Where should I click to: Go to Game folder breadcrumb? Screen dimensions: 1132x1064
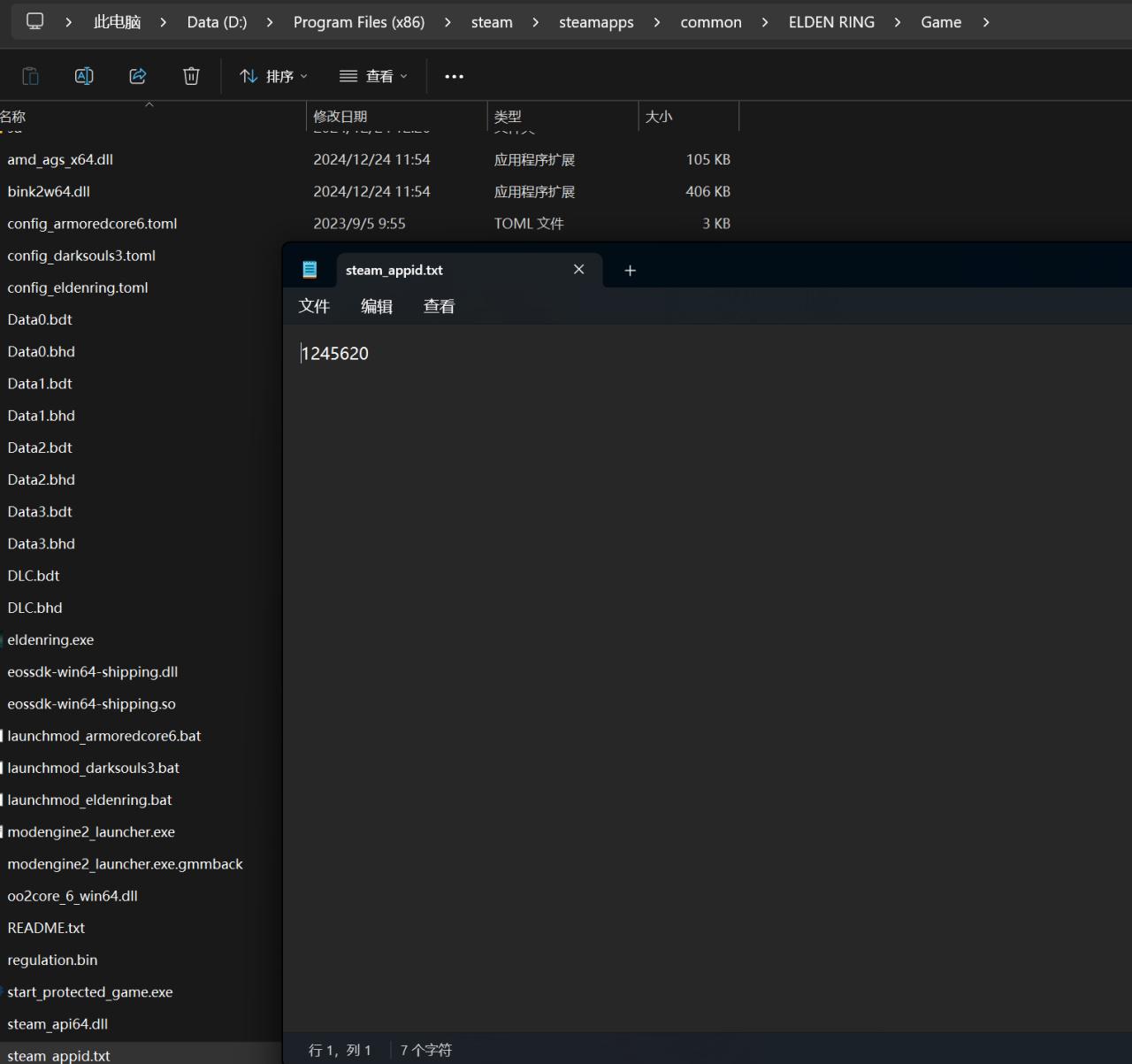(941, 22)
